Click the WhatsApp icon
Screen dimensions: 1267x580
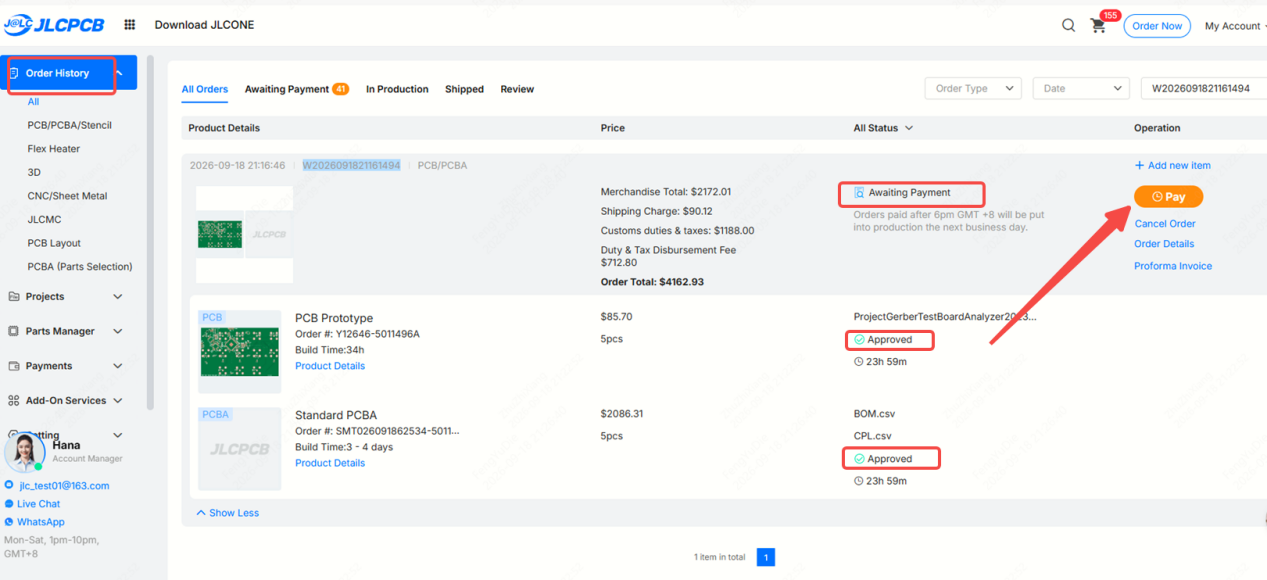(9, 522)
